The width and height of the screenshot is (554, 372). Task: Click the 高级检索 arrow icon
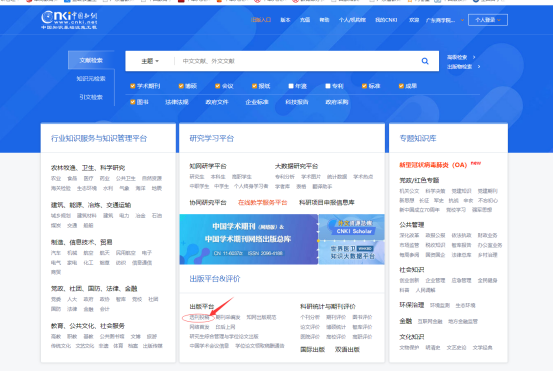pos(474,57)
